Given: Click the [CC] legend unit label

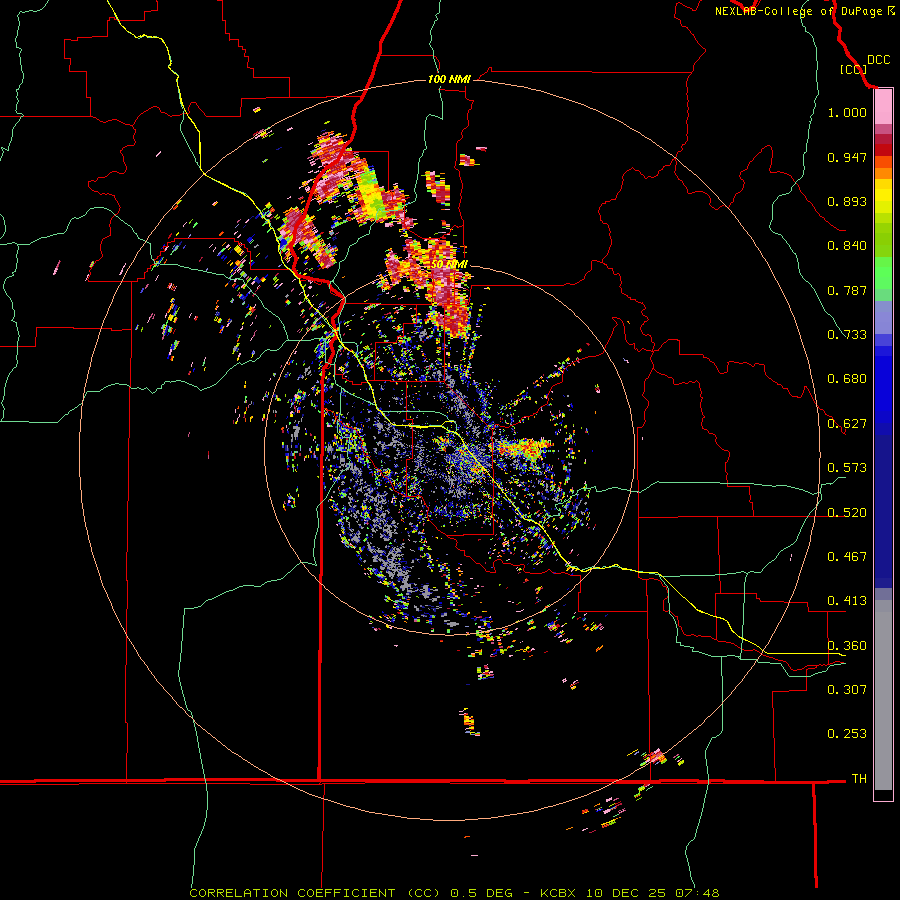Looking at the screenshot, I should pyautogui.click(x=854, y=69).
